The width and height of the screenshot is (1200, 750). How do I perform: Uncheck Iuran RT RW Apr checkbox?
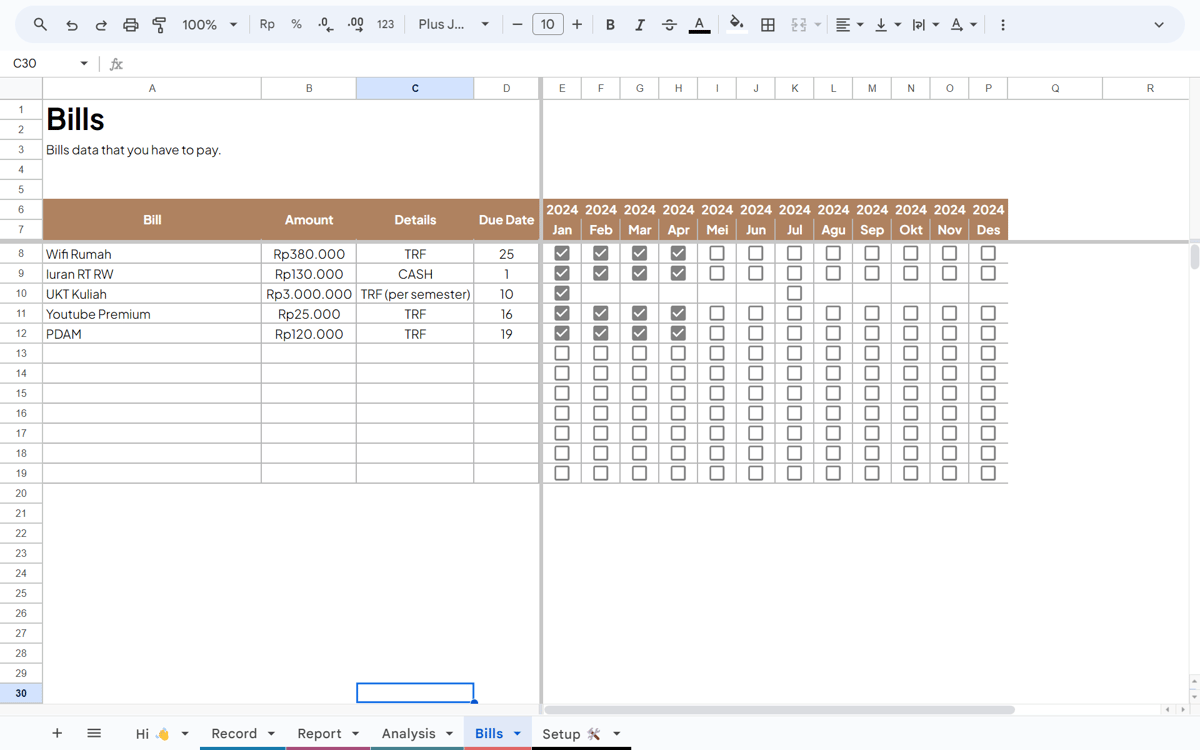click(678, 274)
